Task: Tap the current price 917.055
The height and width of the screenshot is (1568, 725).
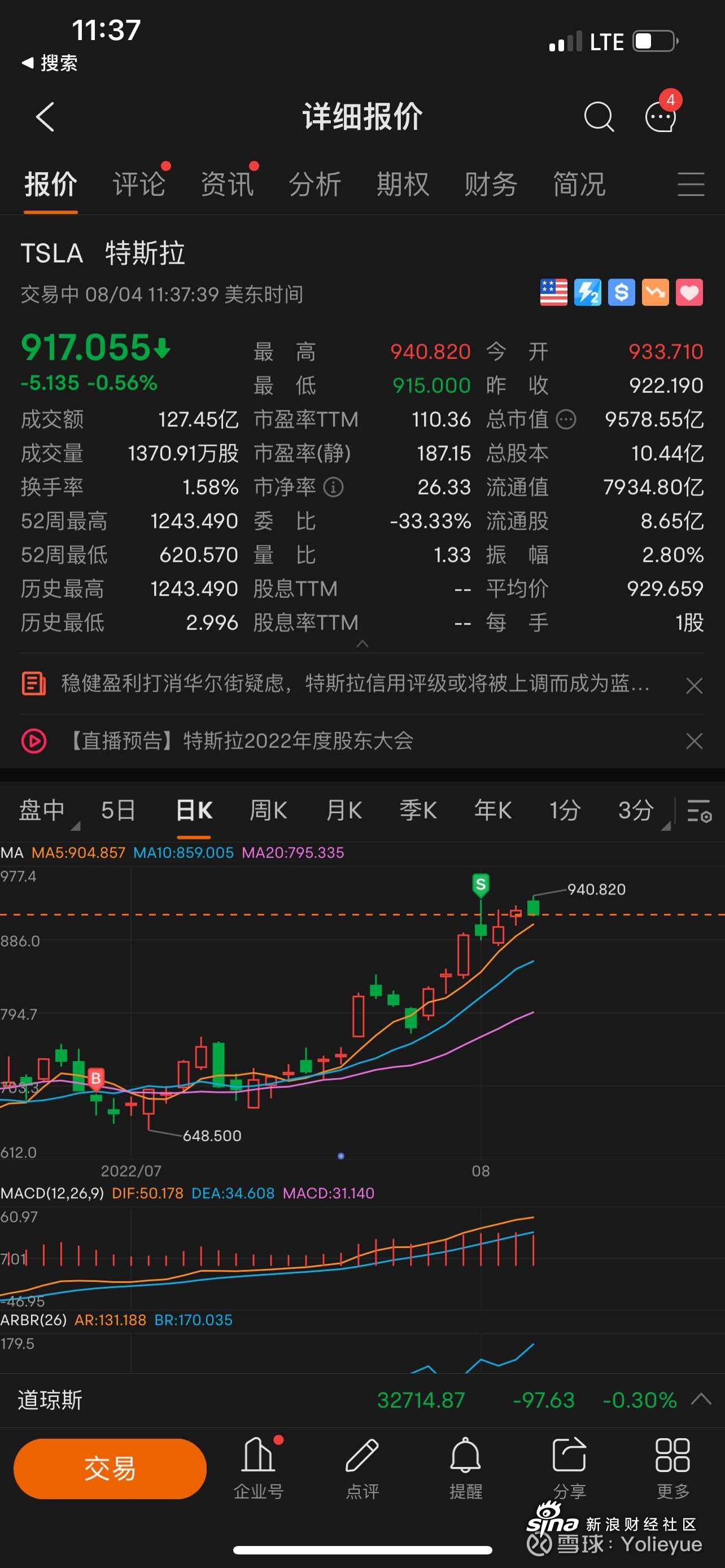Action: 86,347
